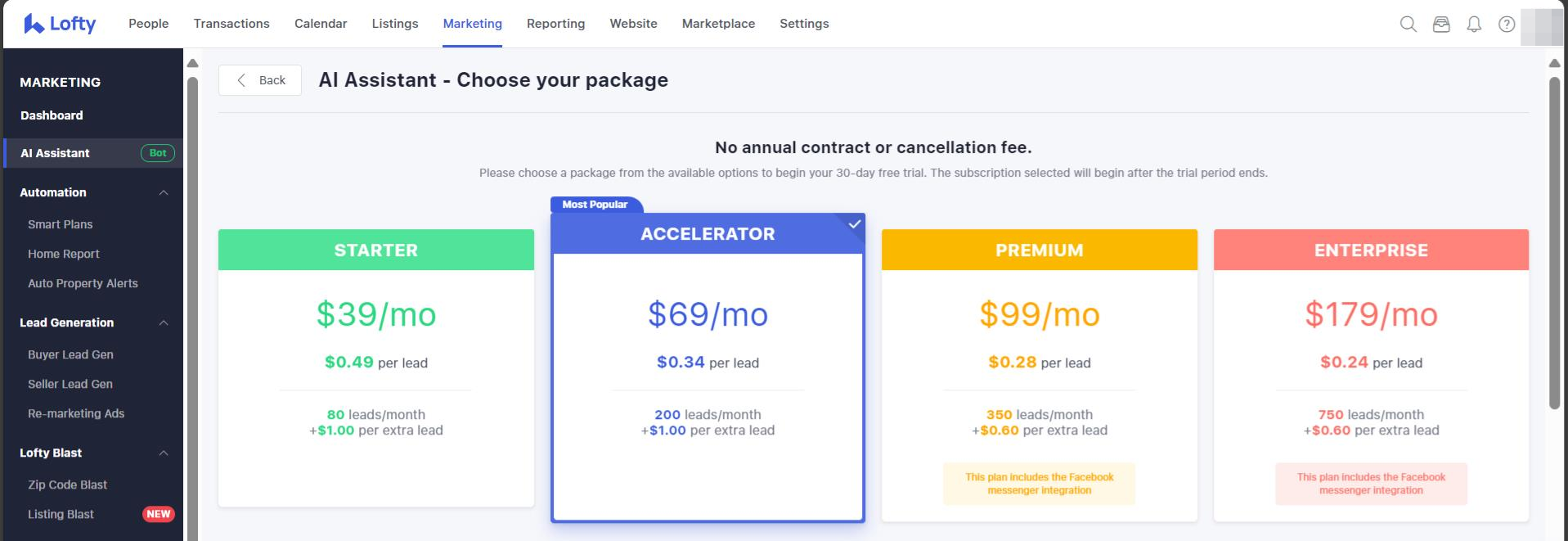Screen dimensions: 1568x541
Task: Open Zip Code Blast
Action: [67, 485]
